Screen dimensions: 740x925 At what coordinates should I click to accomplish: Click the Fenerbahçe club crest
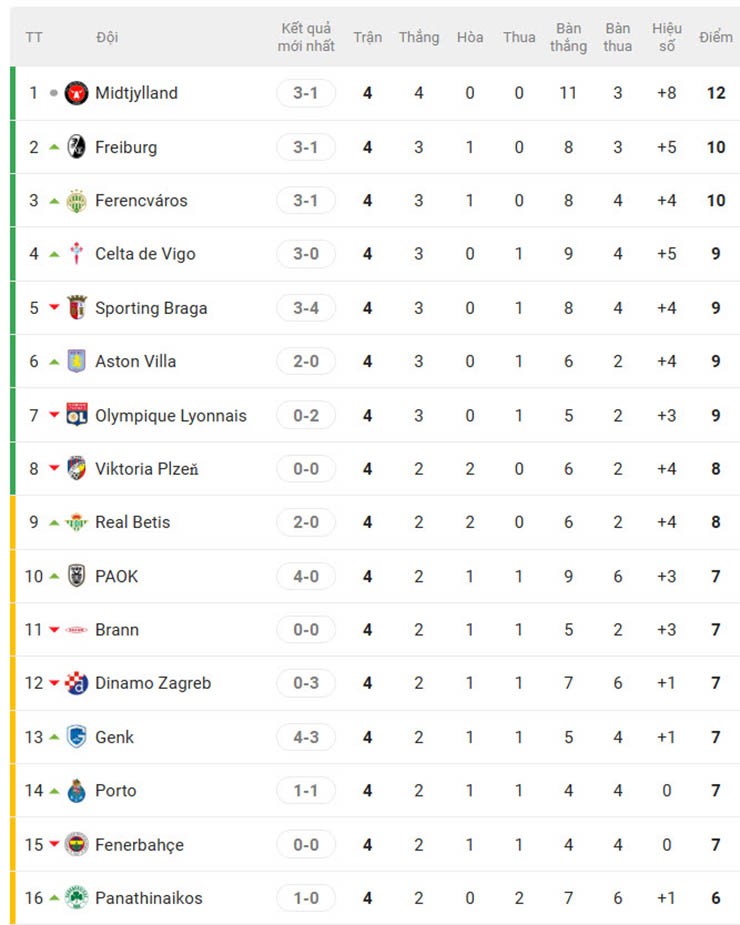[x=76, y=844]
